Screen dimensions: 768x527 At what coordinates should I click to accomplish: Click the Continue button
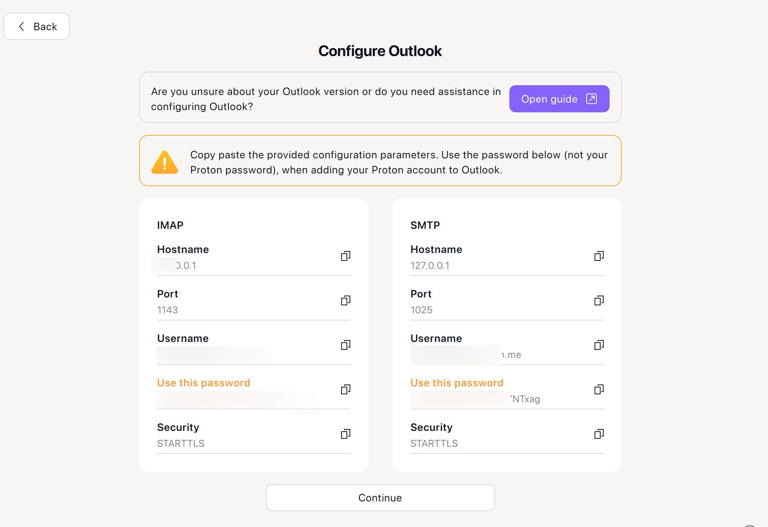pyautogui.click(x=380, y=498)
